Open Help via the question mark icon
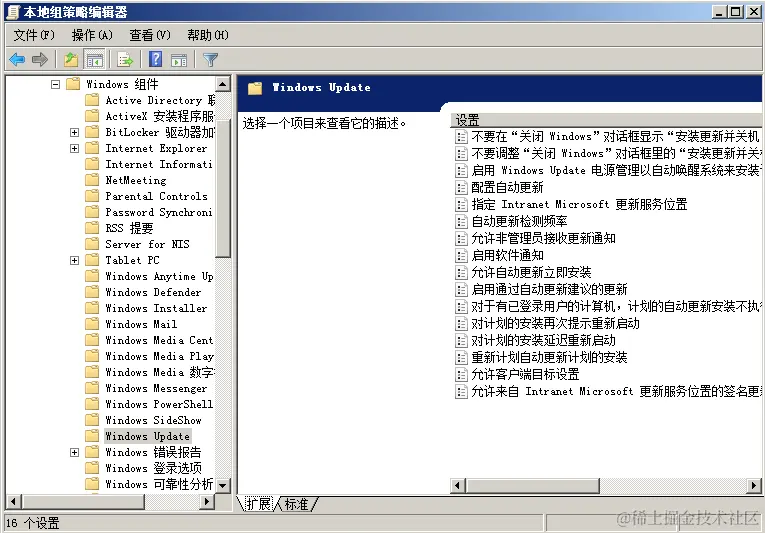This screenshot has height=533, width=765. tap(156, 60)
